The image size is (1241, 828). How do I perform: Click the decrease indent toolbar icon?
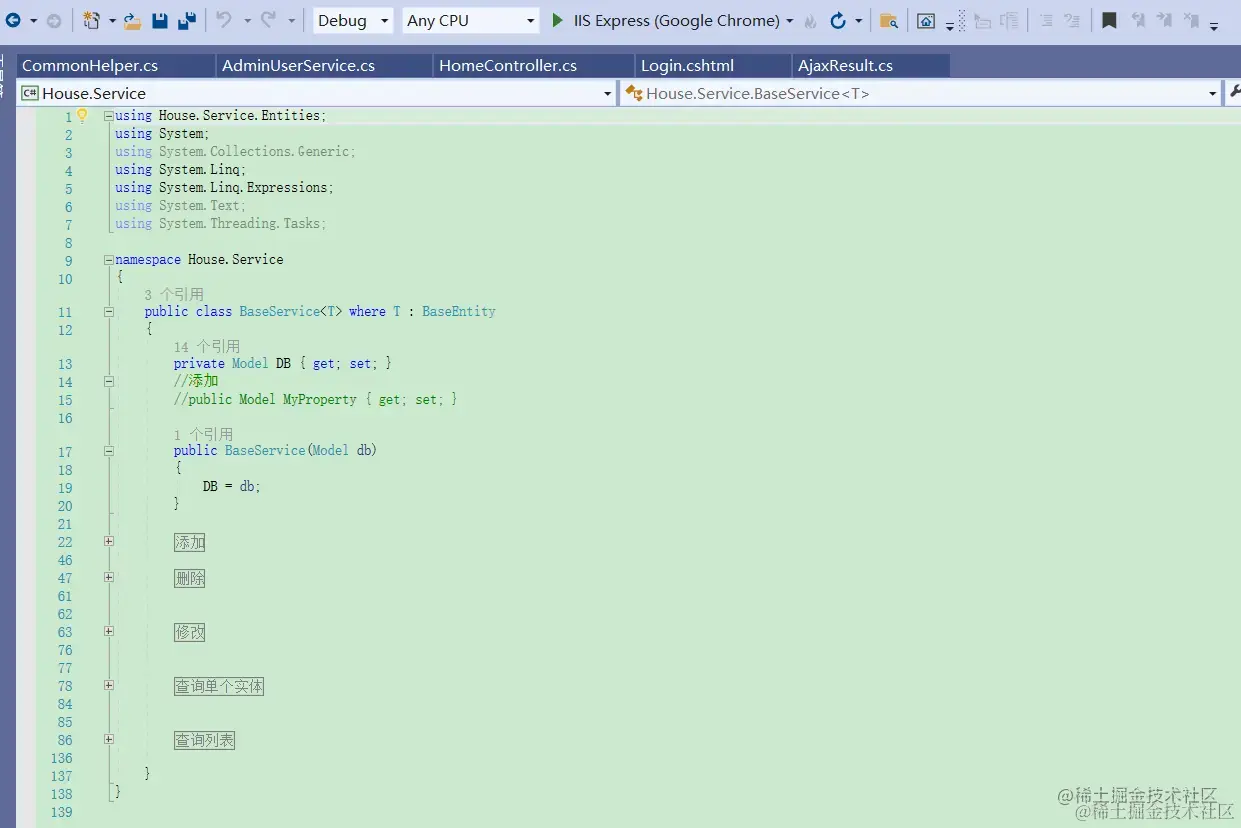tap(982, 21)
